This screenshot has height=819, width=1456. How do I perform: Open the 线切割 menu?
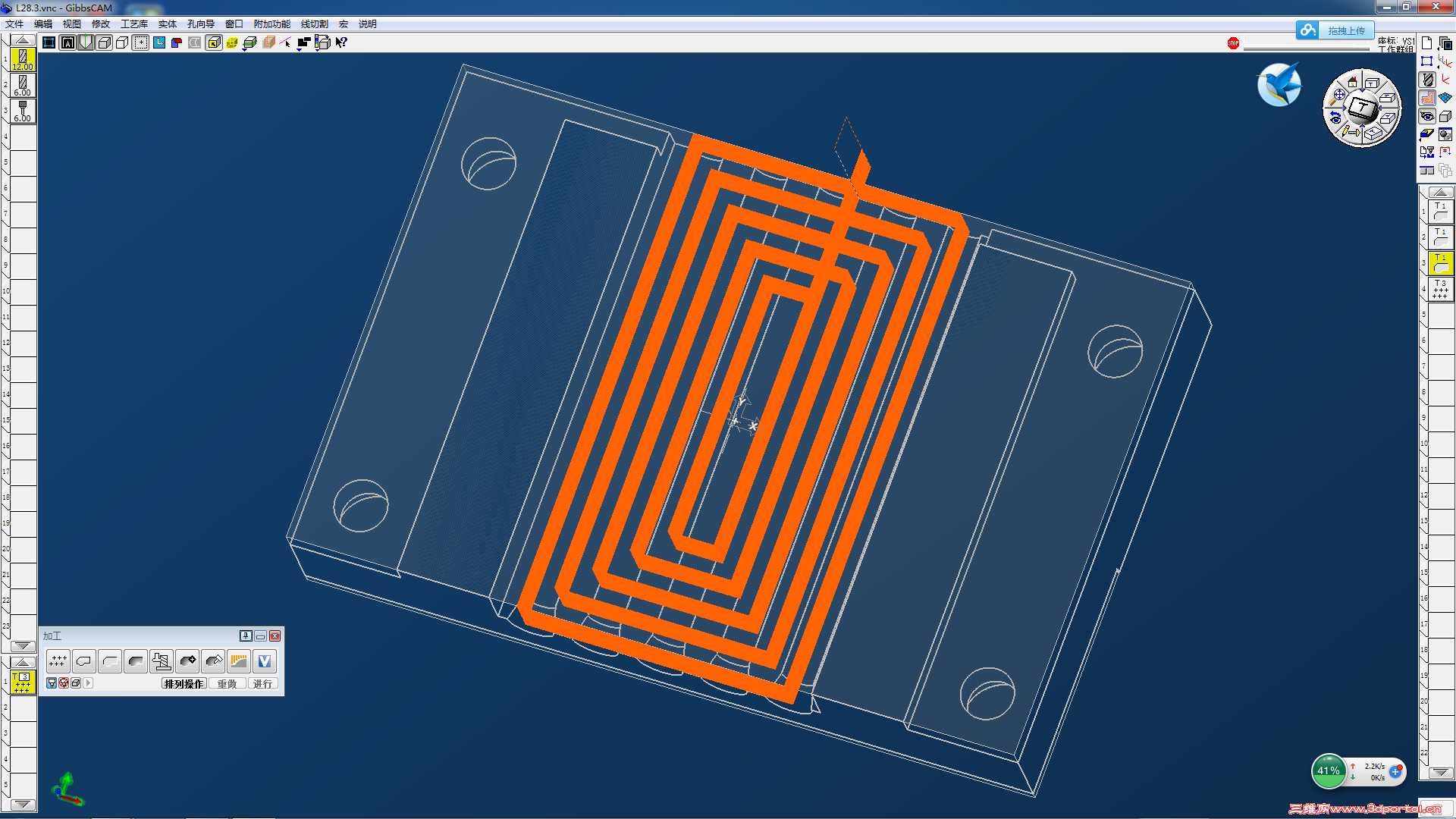click(x=314, y=24)
